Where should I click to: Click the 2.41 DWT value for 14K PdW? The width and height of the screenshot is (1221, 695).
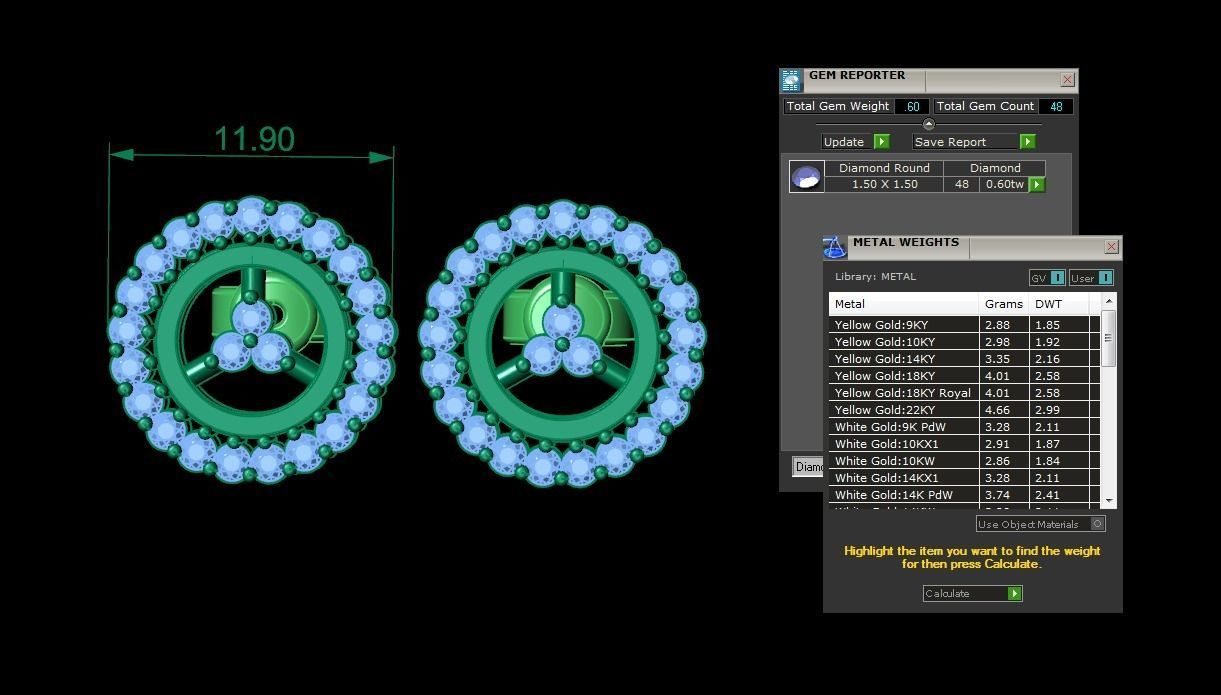(1047, 495)
